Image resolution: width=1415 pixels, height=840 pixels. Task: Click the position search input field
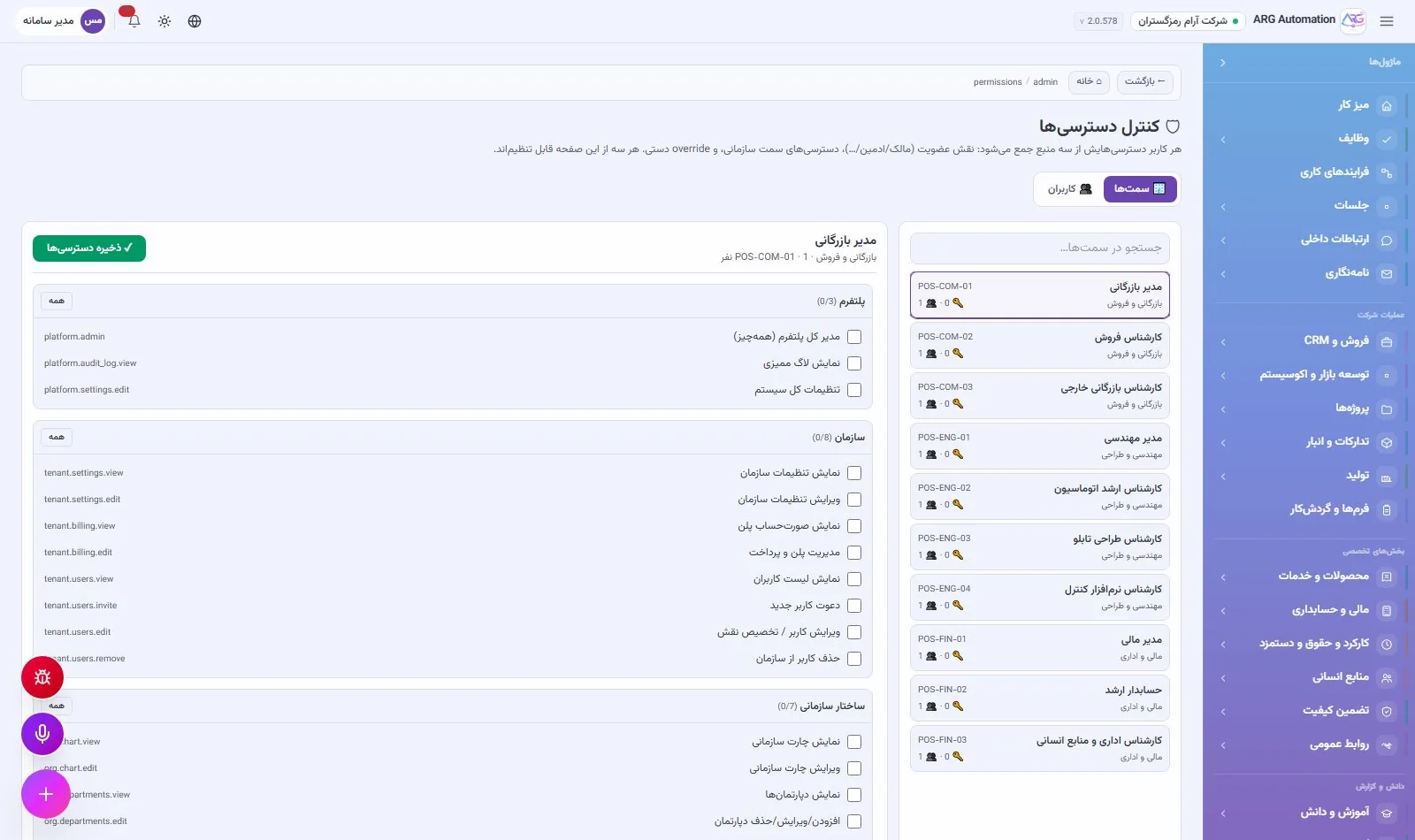pyautogui.click(x=1040, y=248)
